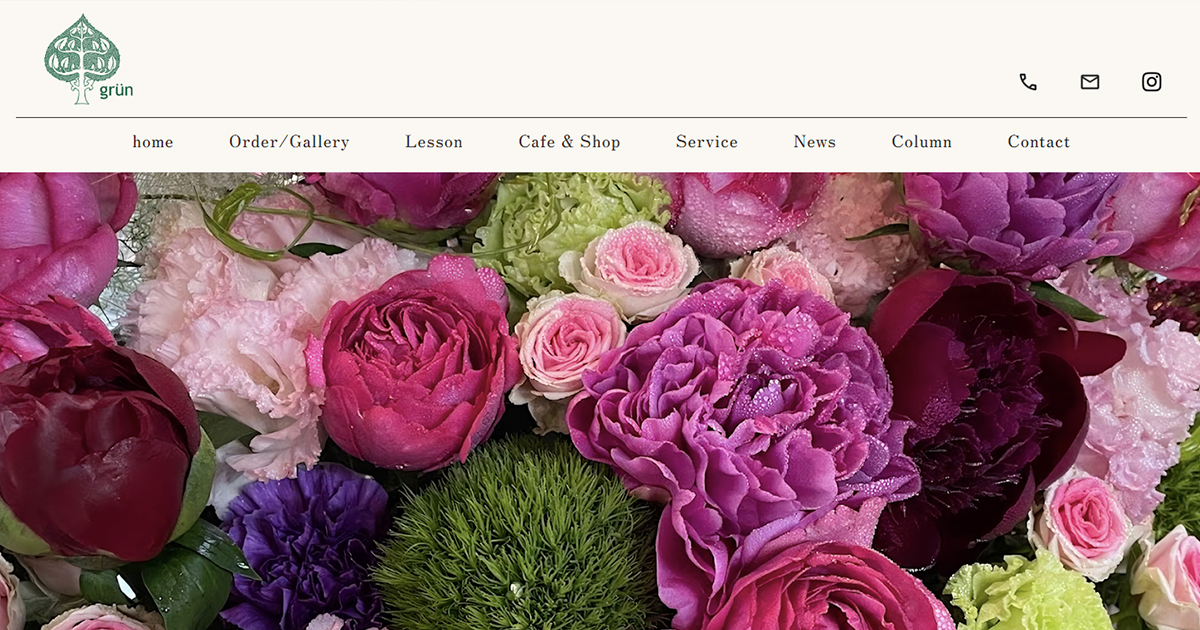Select the Column navigation link
1200x630 pixels.
pyautogui.click(x=922, y=142)
